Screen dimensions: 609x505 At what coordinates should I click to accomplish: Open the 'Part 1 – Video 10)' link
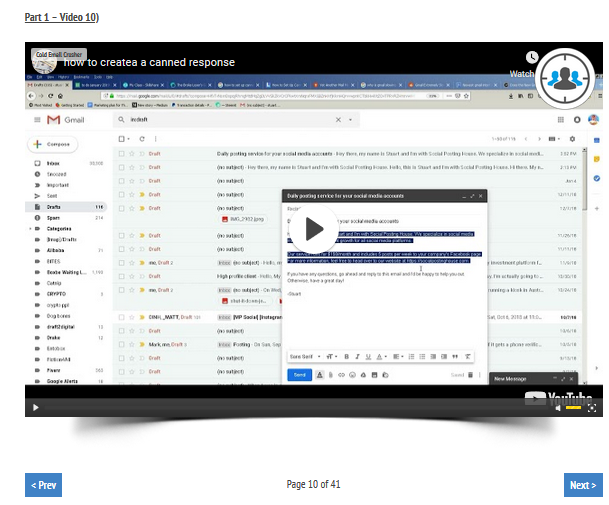[62, 17]
